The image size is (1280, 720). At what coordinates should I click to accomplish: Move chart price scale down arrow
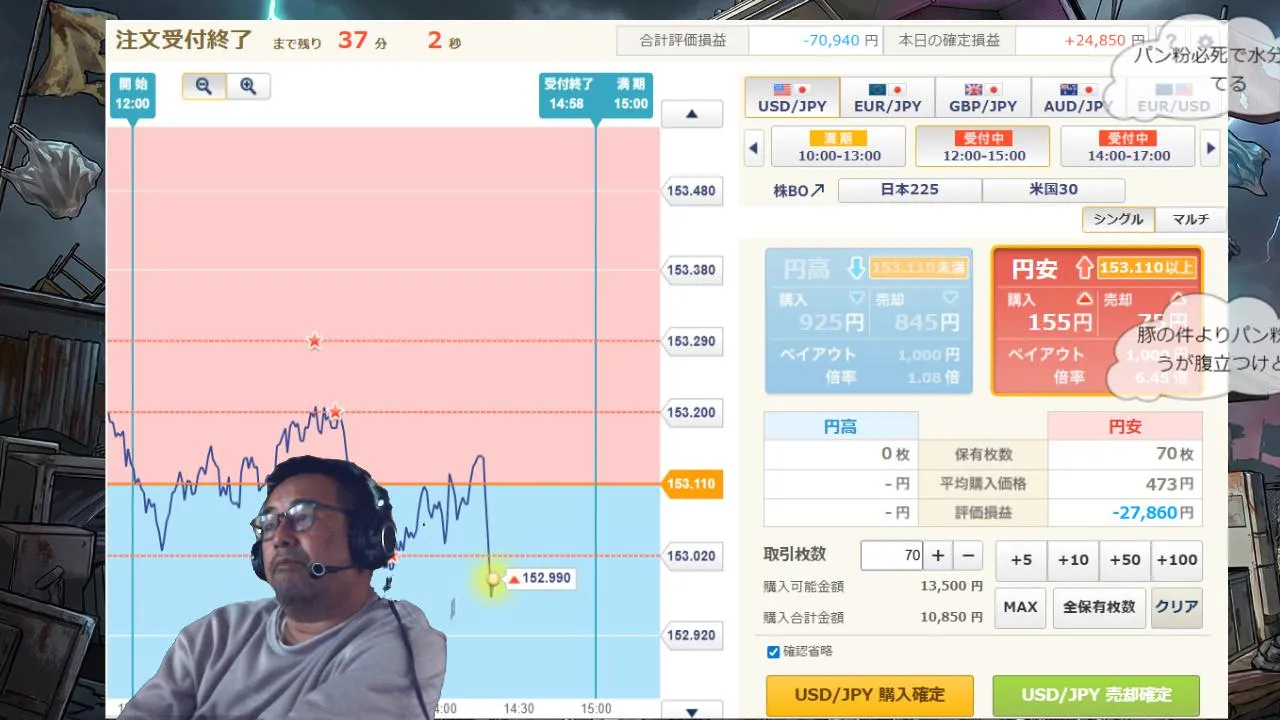click(691, 711)
